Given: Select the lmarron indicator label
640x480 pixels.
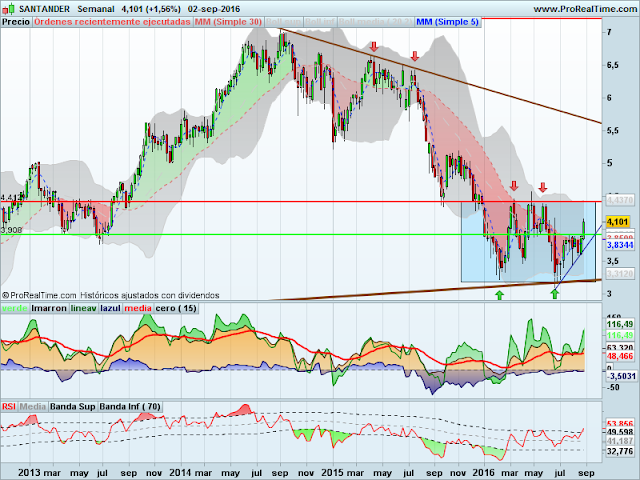Looking at the screenshot, I should tap(49, 308).
